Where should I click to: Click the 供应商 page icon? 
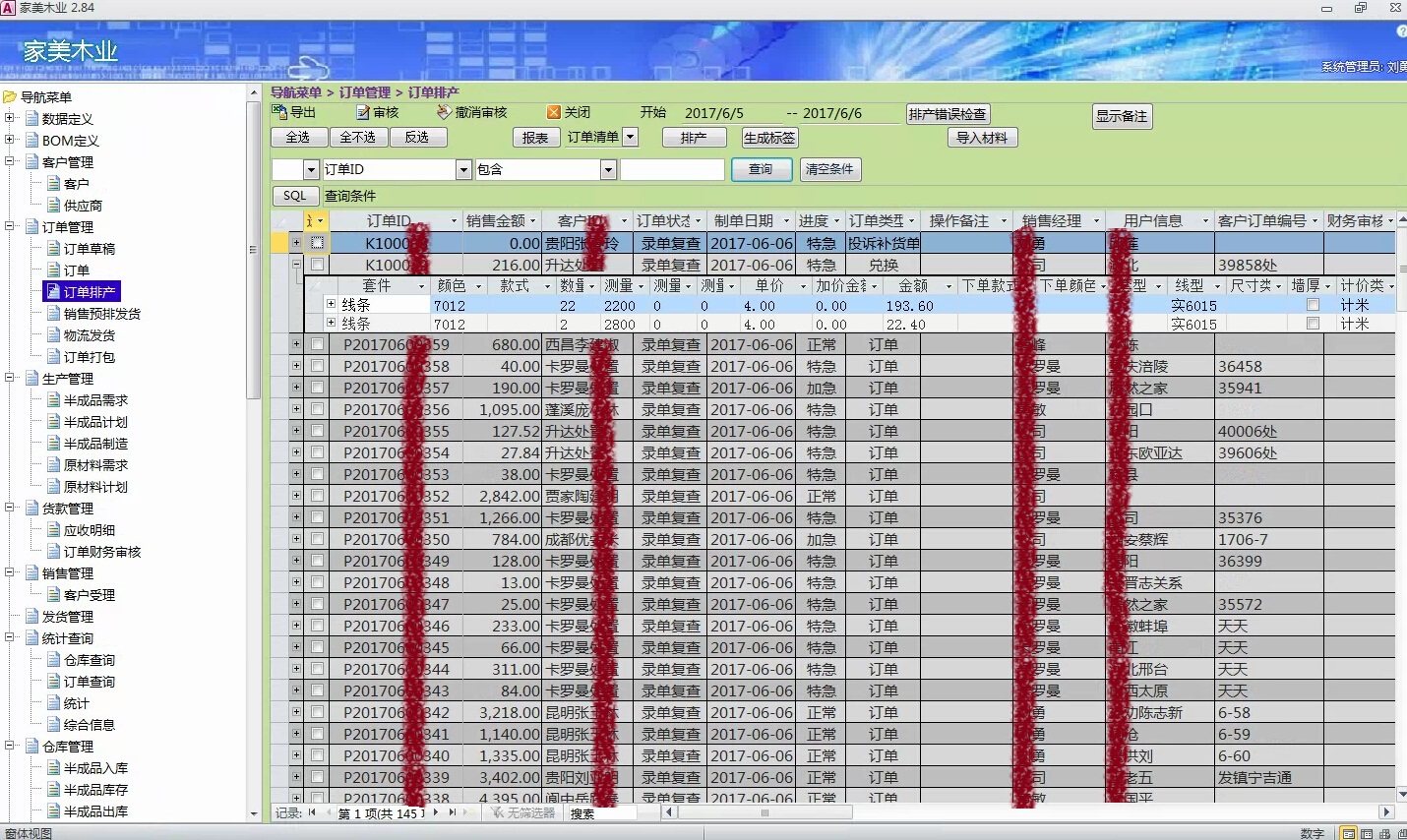(x=54, y=206)
